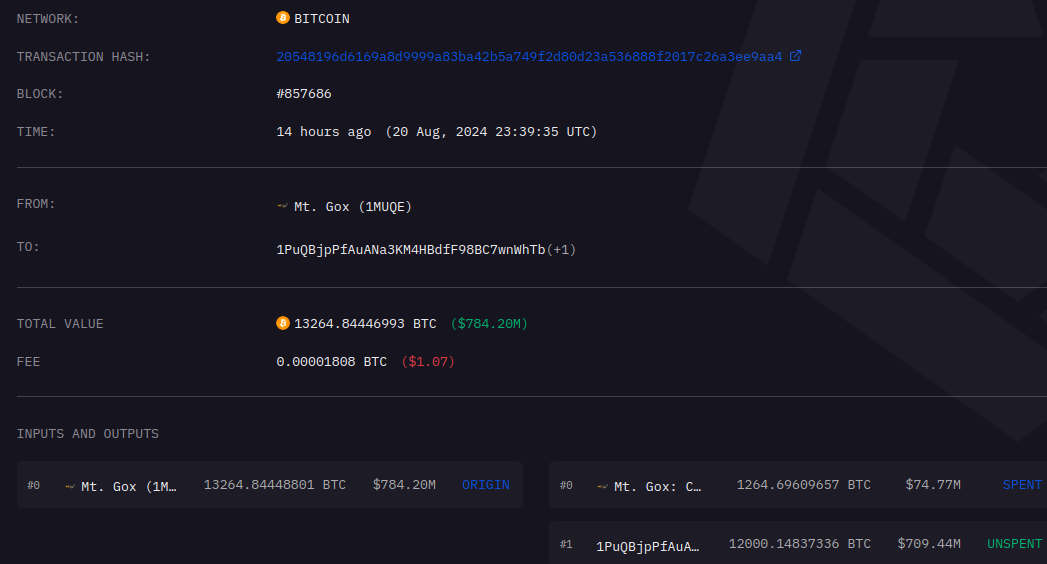Click the $74.77M output value
The width and height of the screenshot is (1047, 564).
pyautogui.click(x=933, y=485)
